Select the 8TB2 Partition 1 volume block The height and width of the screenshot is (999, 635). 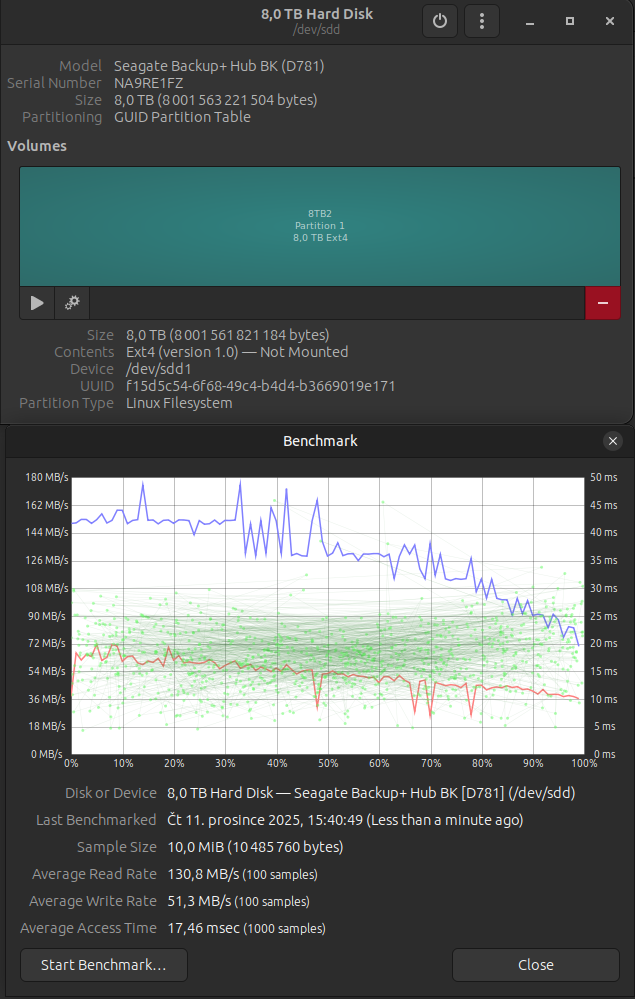pos(319,226)
